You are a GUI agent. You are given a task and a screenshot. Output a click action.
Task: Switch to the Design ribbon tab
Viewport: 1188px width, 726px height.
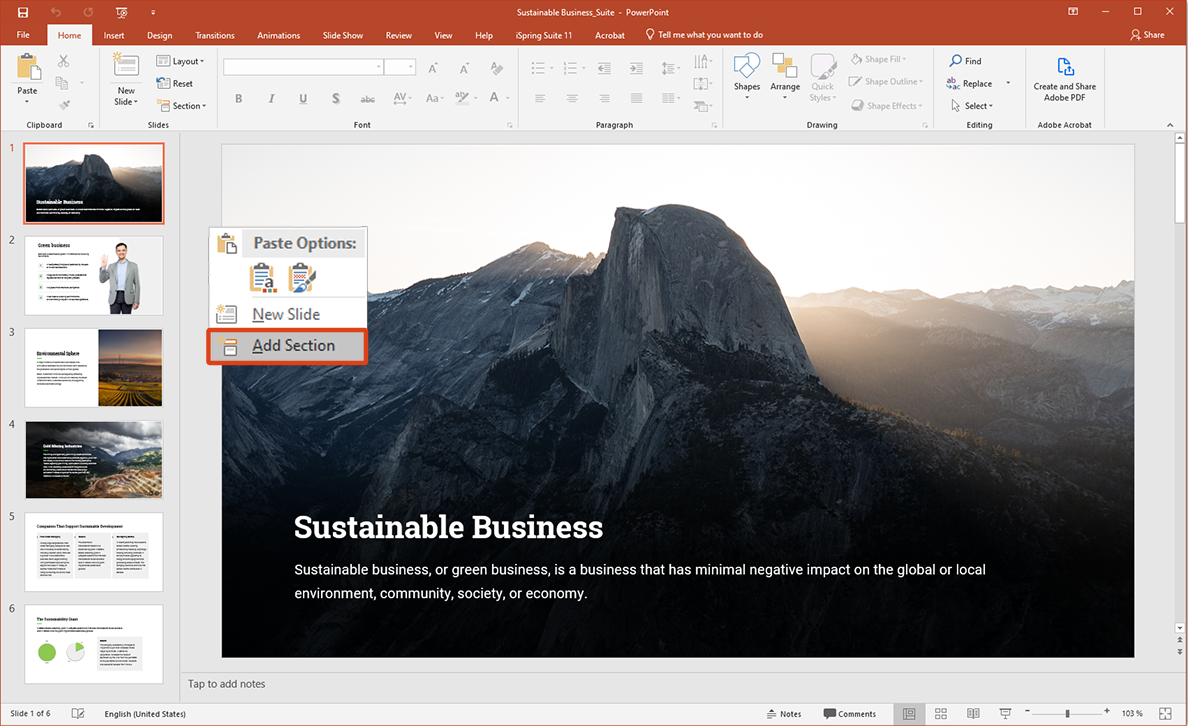159,34
